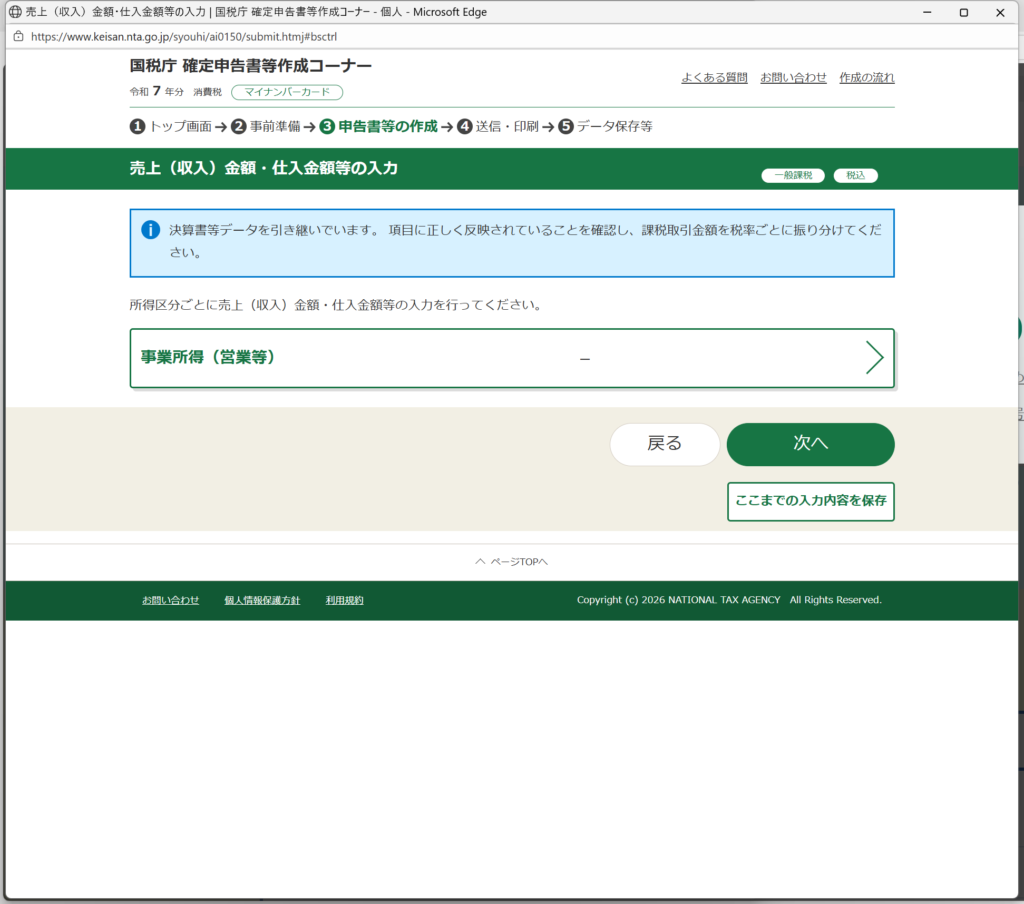
Task: Click the lock icon in the address bar
Action: click(x=17, y=35)
